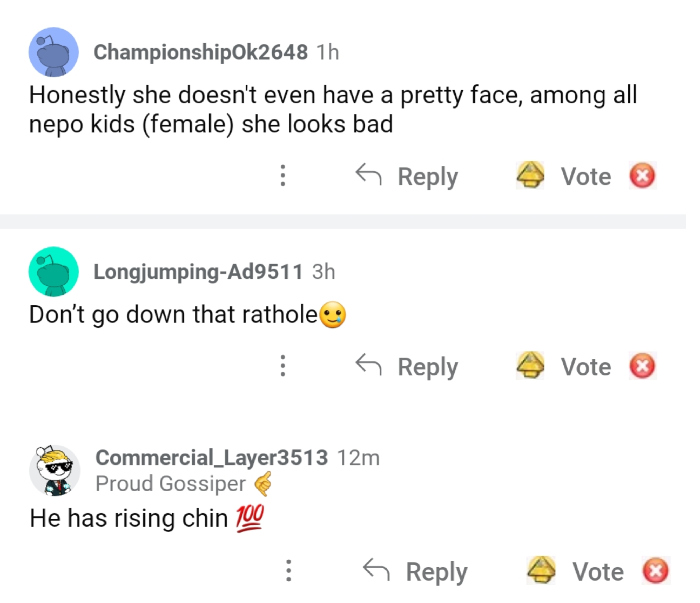Upvote Longjumping-Ad9511's comment with the yellow arrow
700x603 pixels.
(530, 367)
